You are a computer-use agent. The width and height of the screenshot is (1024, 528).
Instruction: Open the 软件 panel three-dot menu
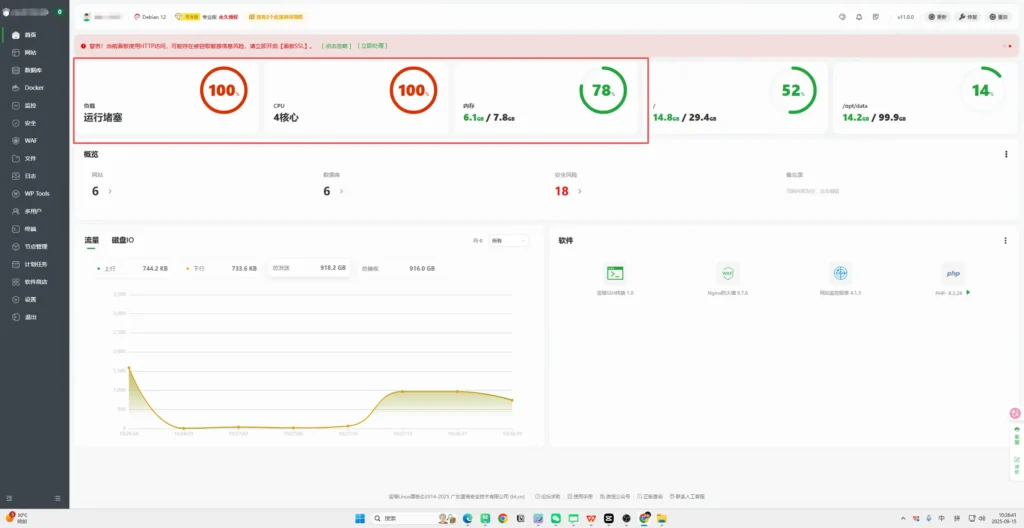coord(1005,240)
